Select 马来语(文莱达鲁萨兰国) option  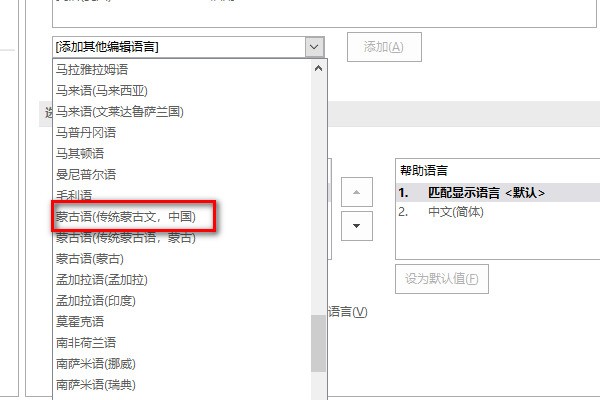(x=182, y=111)
